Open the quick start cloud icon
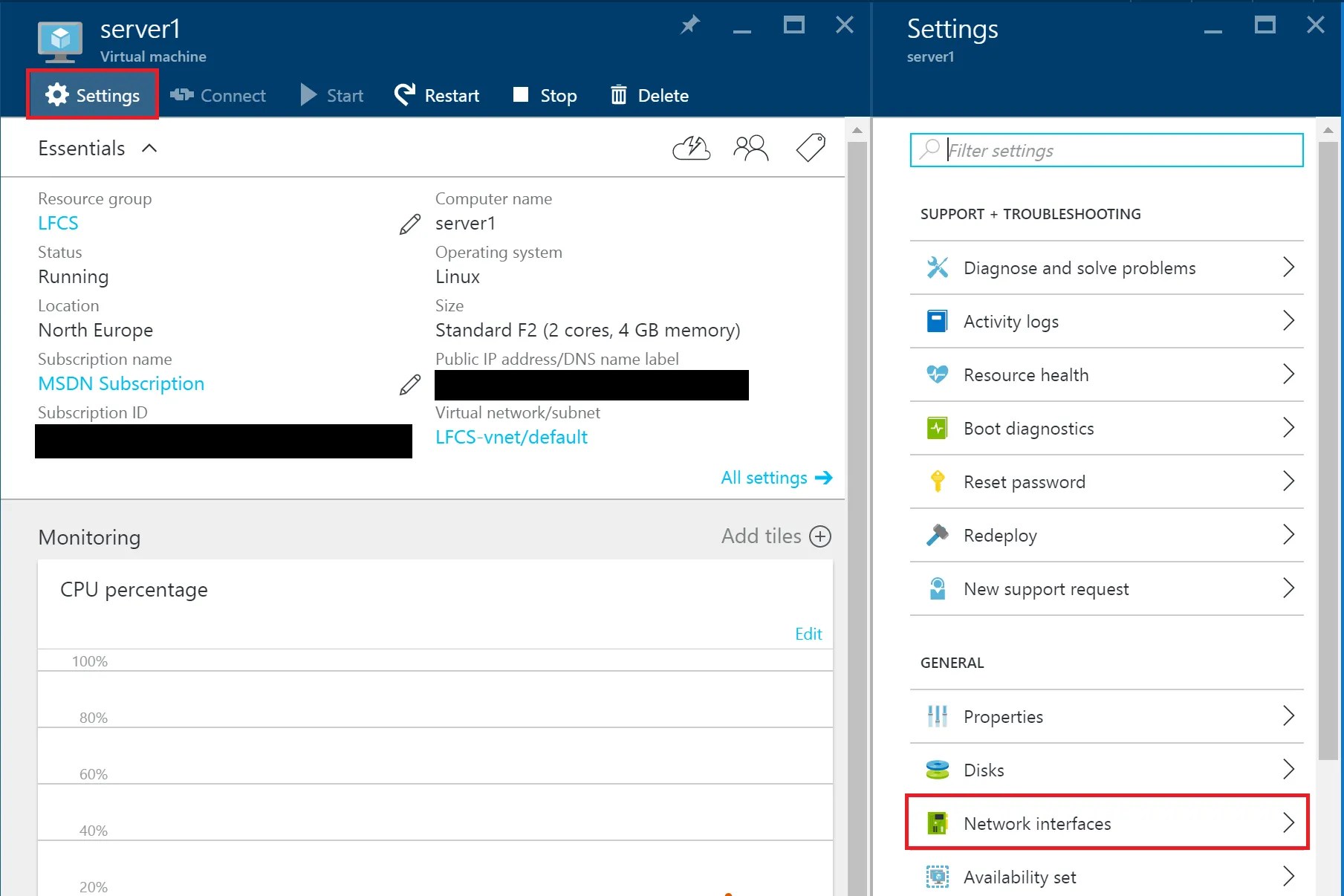1344x896 pixels. tap(691, 148)
